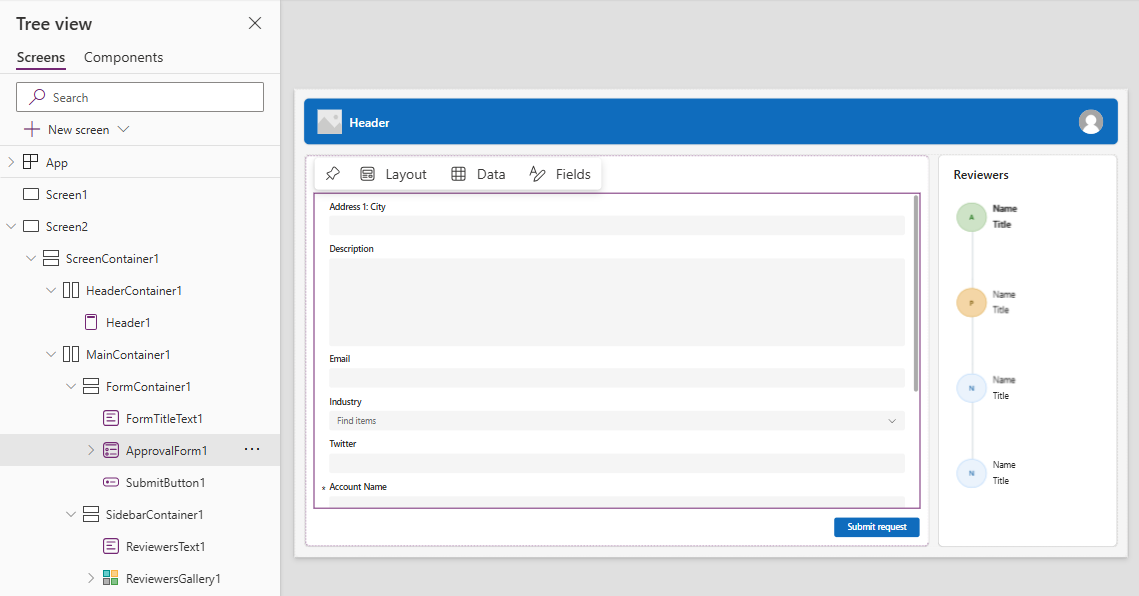
Task: Switch to the Screens tab
Action: click(x=41, y=57)
